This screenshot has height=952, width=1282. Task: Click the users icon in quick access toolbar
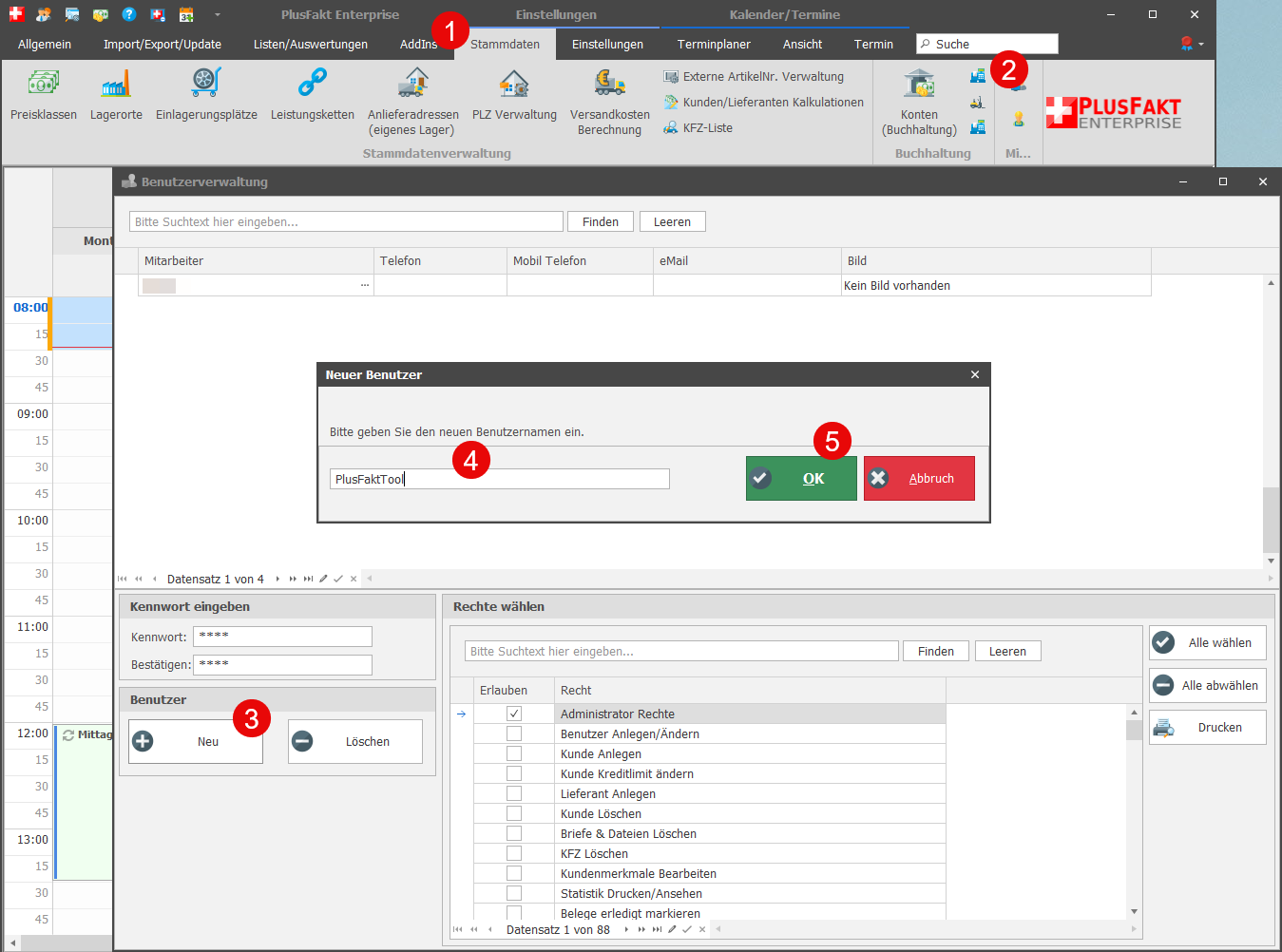(44, 14)
